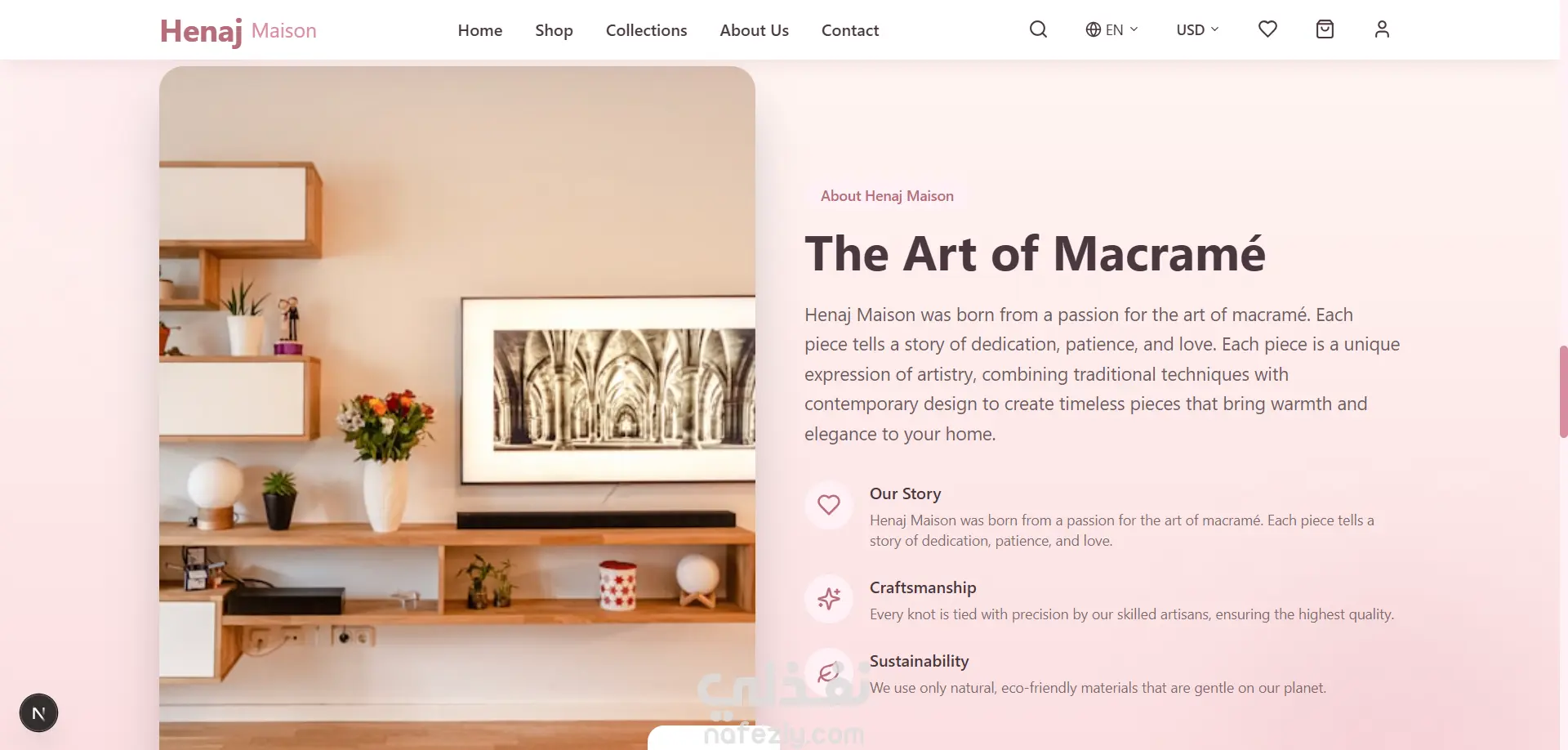Click the round N dev badge
Viewport: 1568px width, 750px height.
pyautogui.click(x=38, y=713)
